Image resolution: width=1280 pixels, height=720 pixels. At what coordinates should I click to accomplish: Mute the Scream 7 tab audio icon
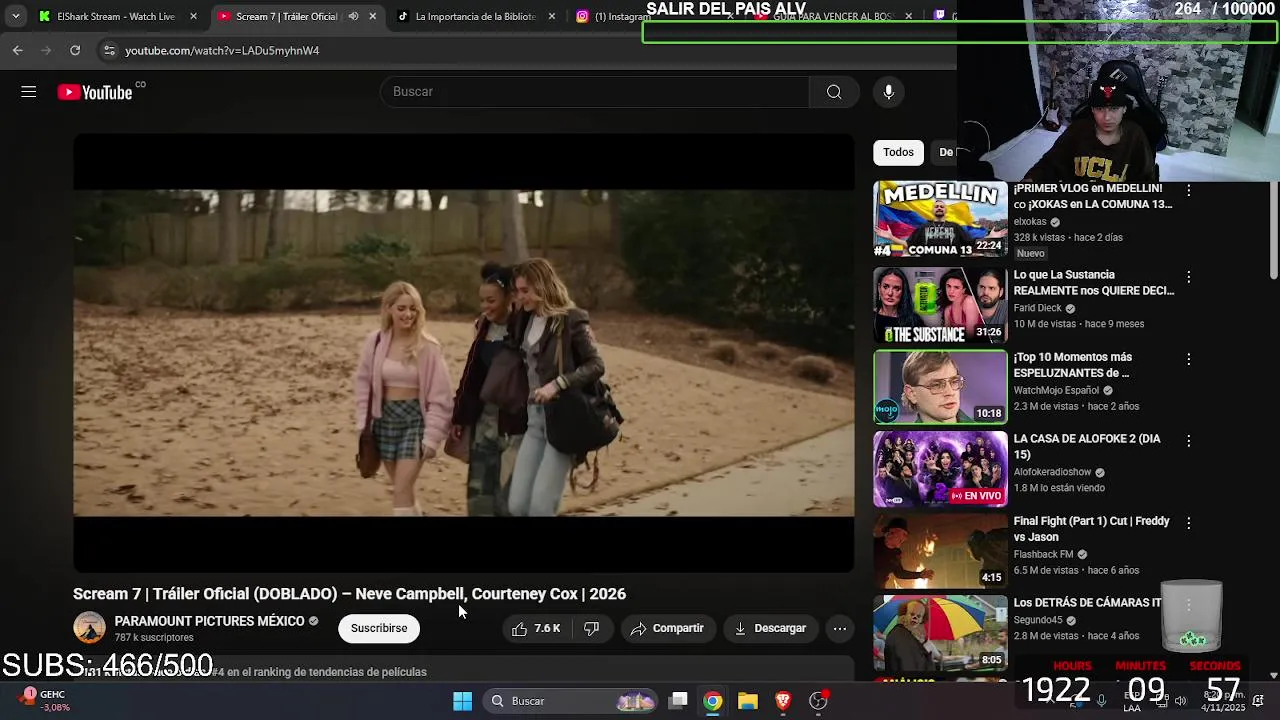click(353, 16)
